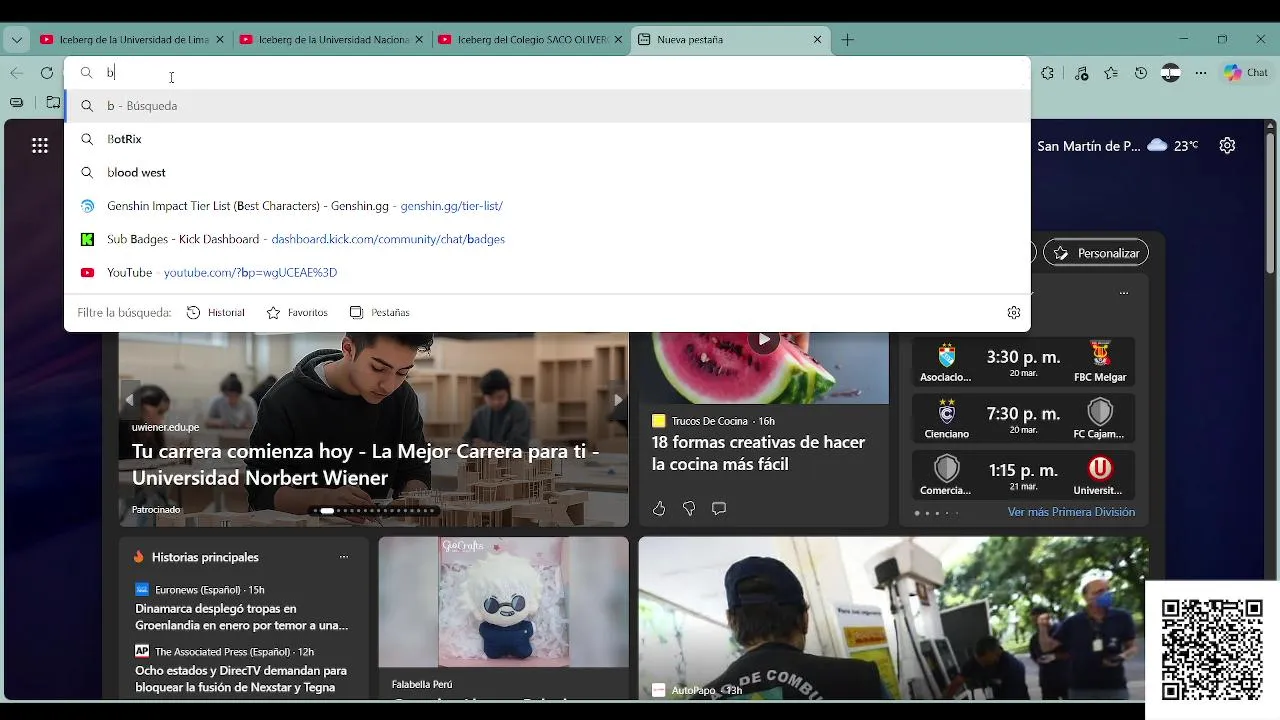Screen dimensions: 1280x720
Task: Close the Universidad de Lima tab
Action: [x=220, y=40]
